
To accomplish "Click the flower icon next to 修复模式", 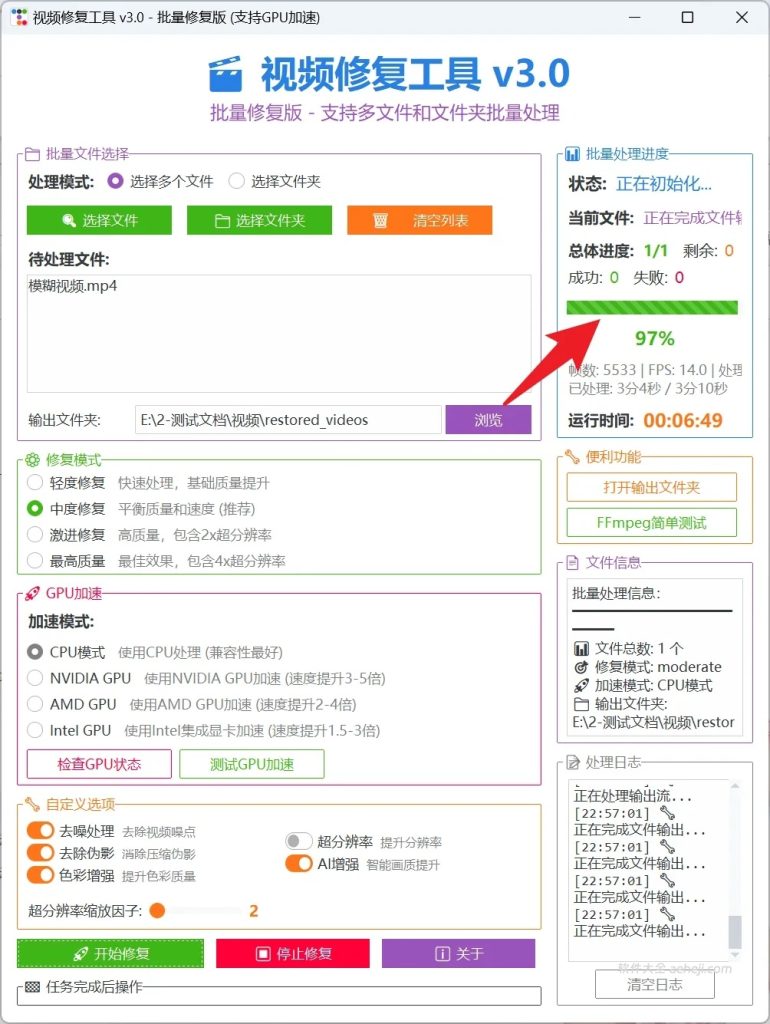I will coord(32,460).
